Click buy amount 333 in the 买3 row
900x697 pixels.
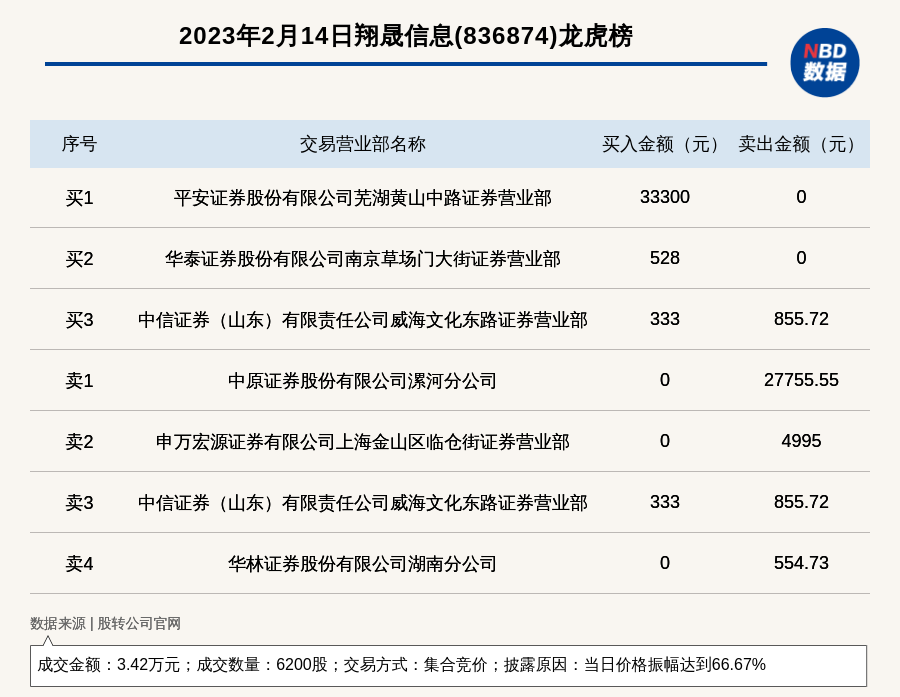[665, 319]
